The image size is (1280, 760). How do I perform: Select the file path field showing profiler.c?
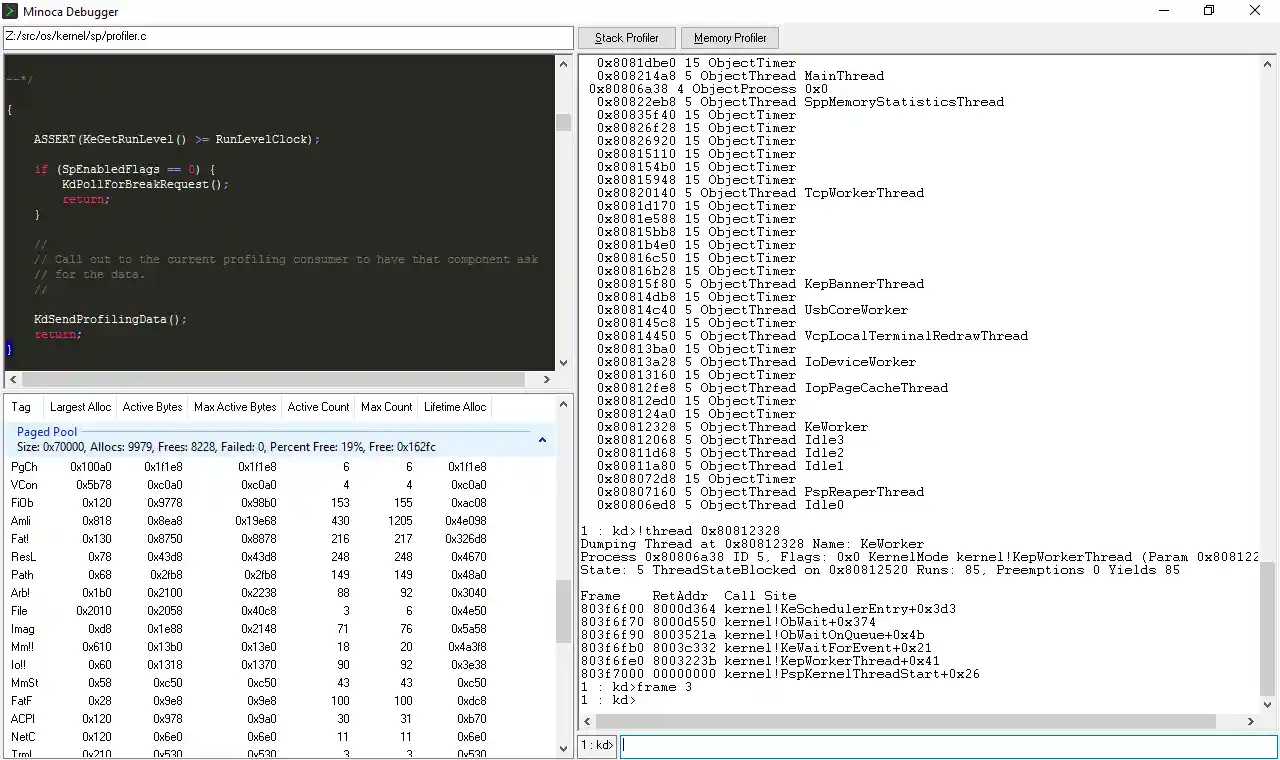287,37
